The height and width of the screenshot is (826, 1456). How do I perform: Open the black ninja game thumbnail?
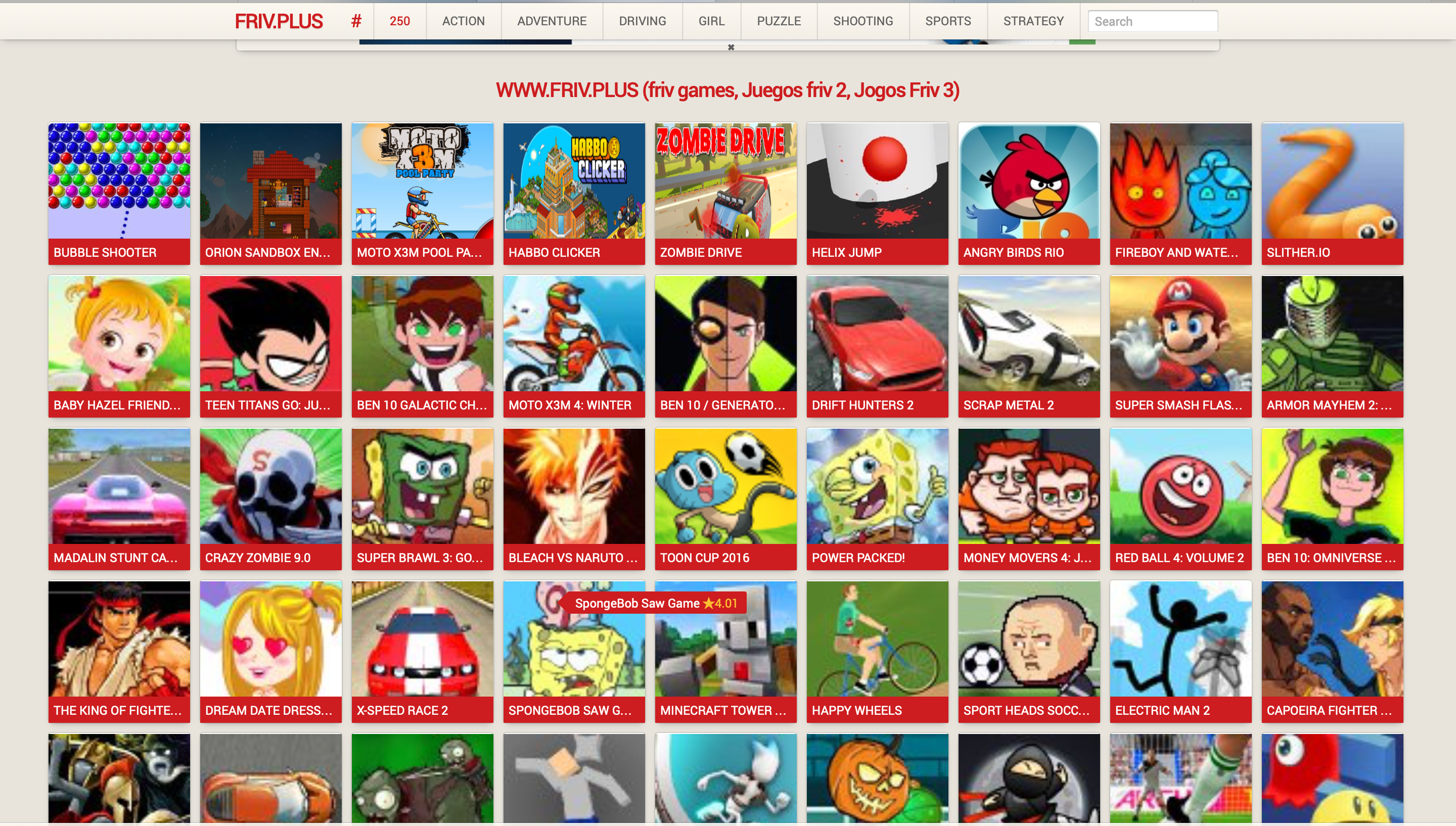(1029, 778)
